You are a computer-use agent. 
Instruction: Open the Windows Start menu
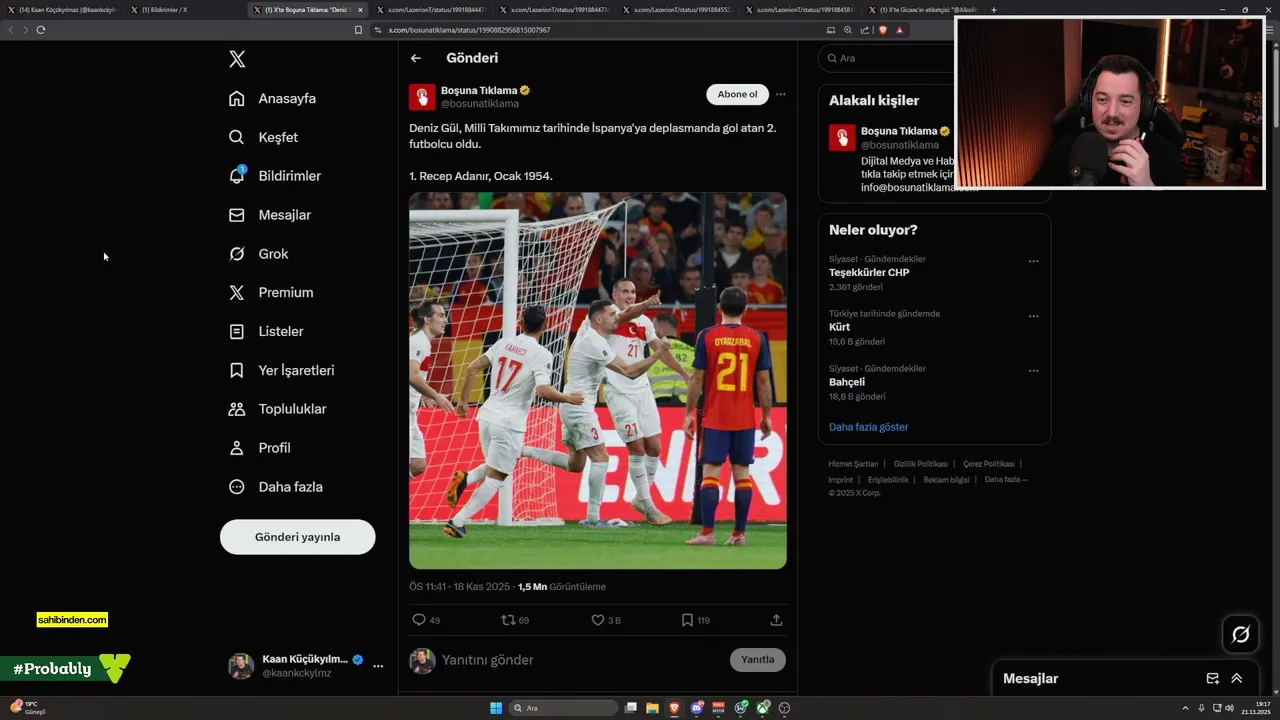(496, 708)
